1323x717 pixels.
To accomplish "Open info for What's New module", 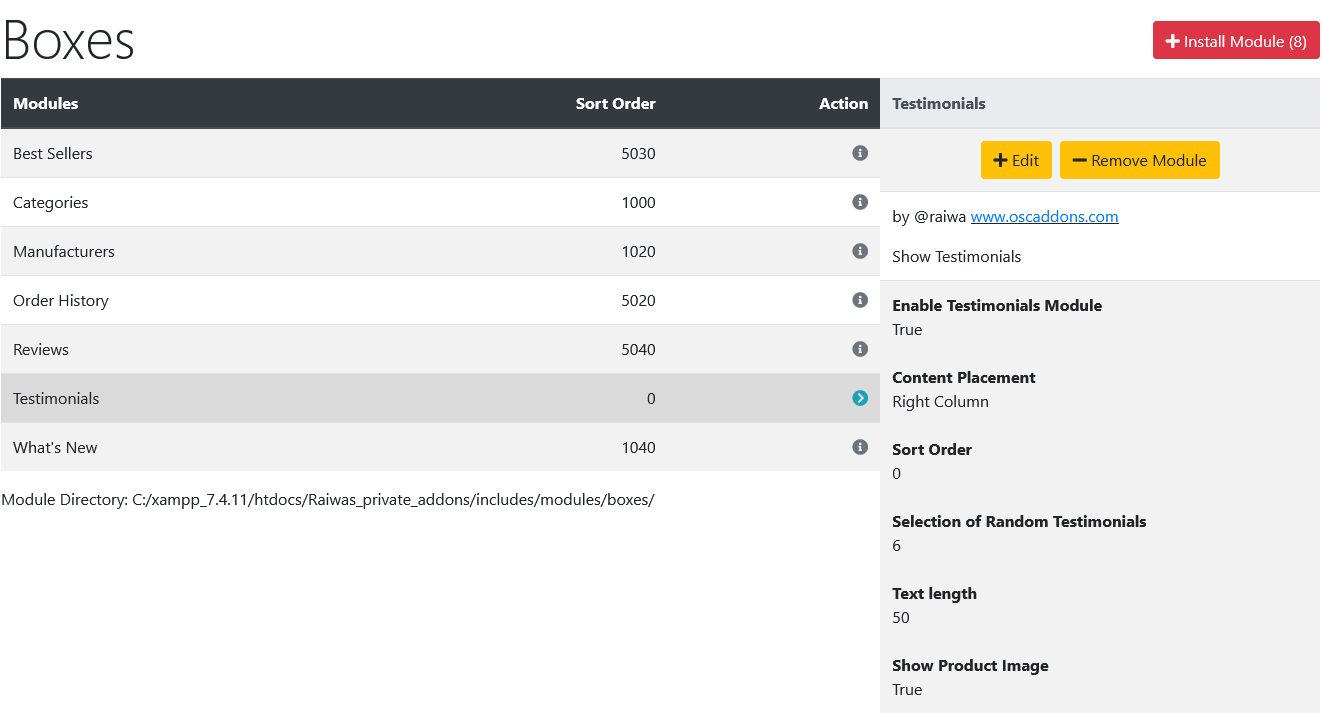I will pyautogui.click(x=860, y=447).
